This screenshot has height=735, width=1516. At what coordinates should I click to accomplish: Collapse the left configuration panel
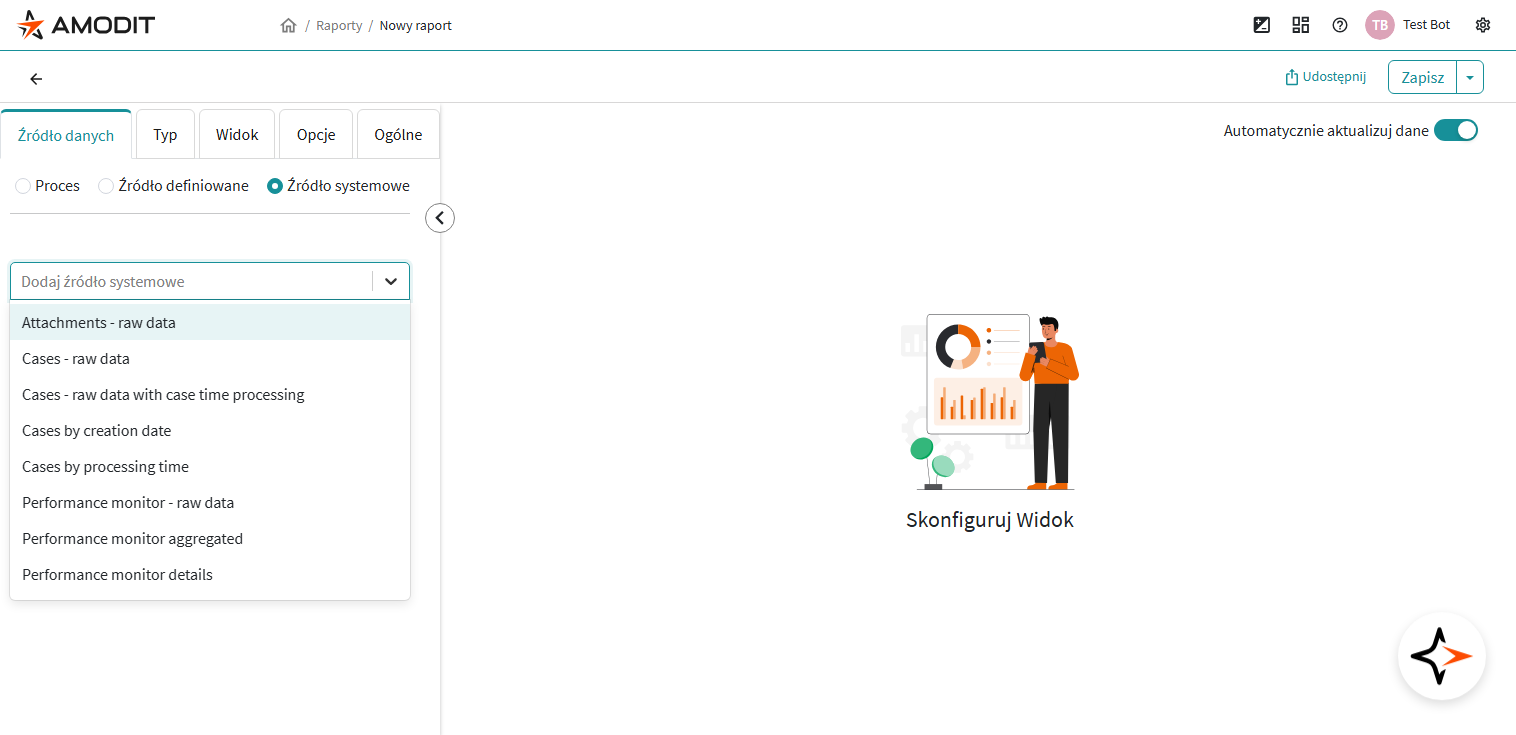coord(439,217)
